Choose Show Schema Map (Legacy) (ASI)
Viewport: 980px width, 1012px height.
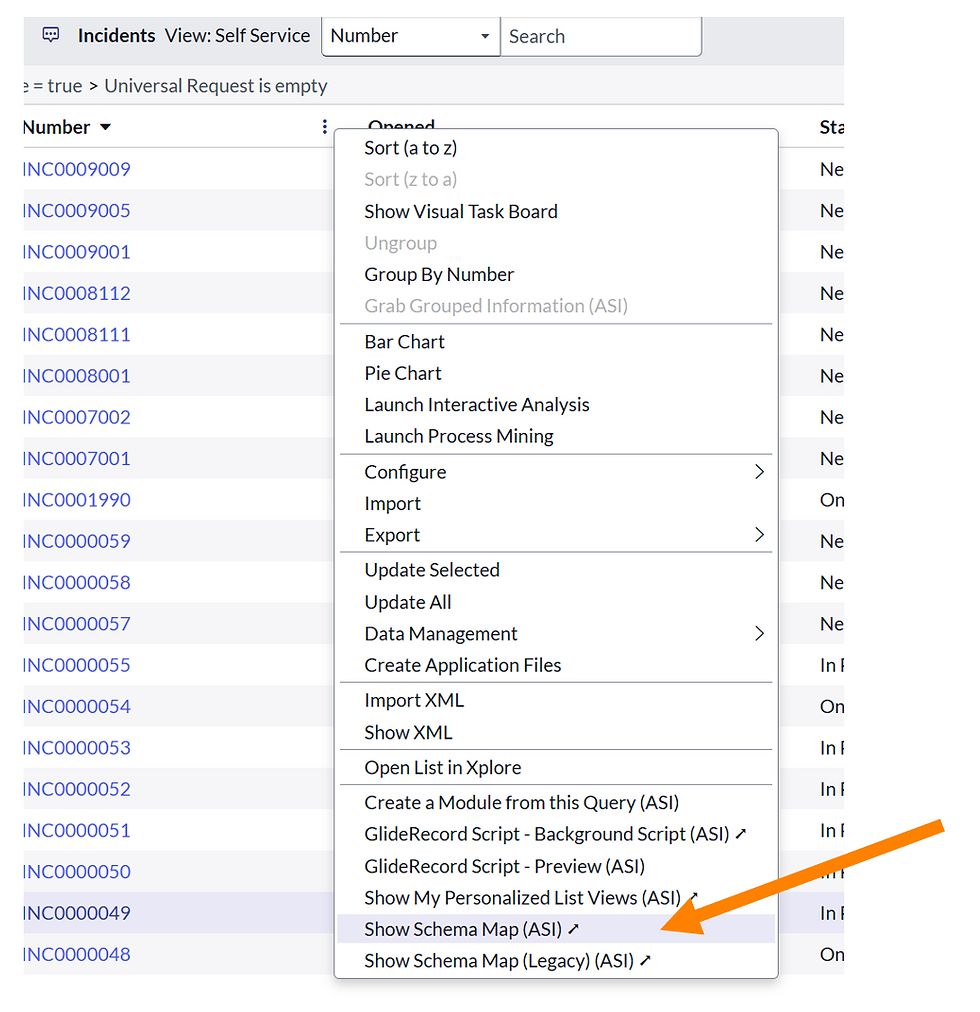pyautogui.click(x=499, y=961)
